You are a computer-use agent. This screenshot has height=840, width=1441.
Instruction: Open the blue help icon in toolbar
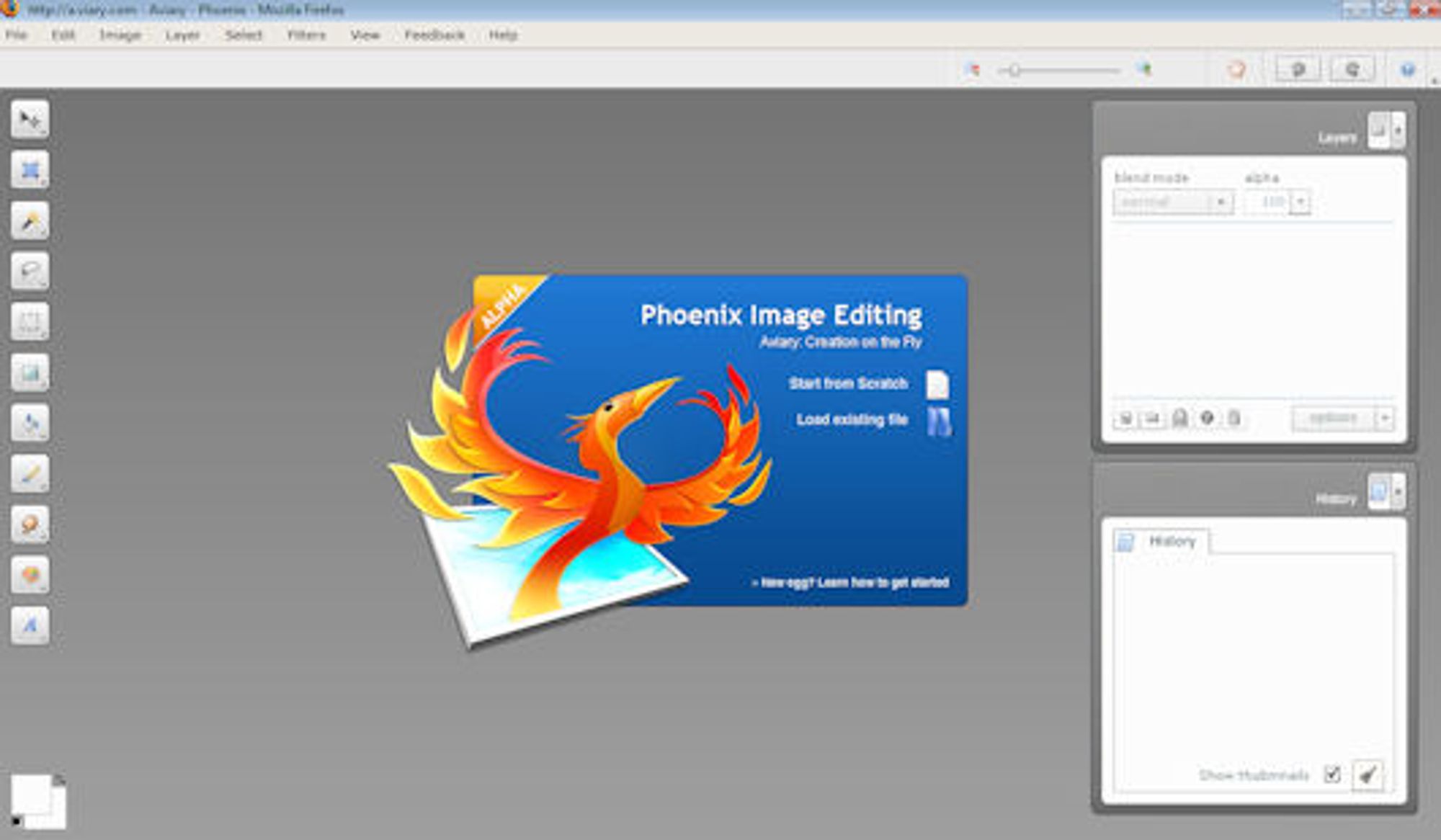(1407, 69)
